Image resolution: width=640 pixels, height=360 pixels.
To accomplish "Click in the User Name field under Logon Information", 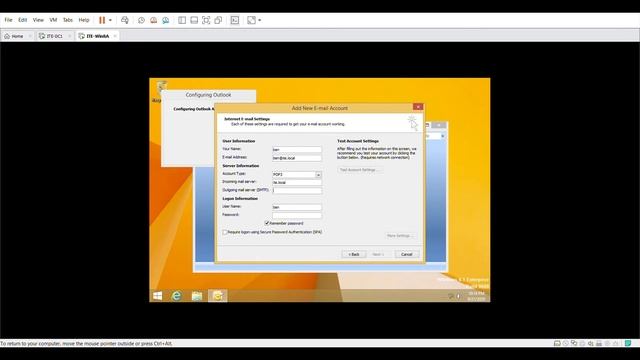I will (x=297, y=207).
